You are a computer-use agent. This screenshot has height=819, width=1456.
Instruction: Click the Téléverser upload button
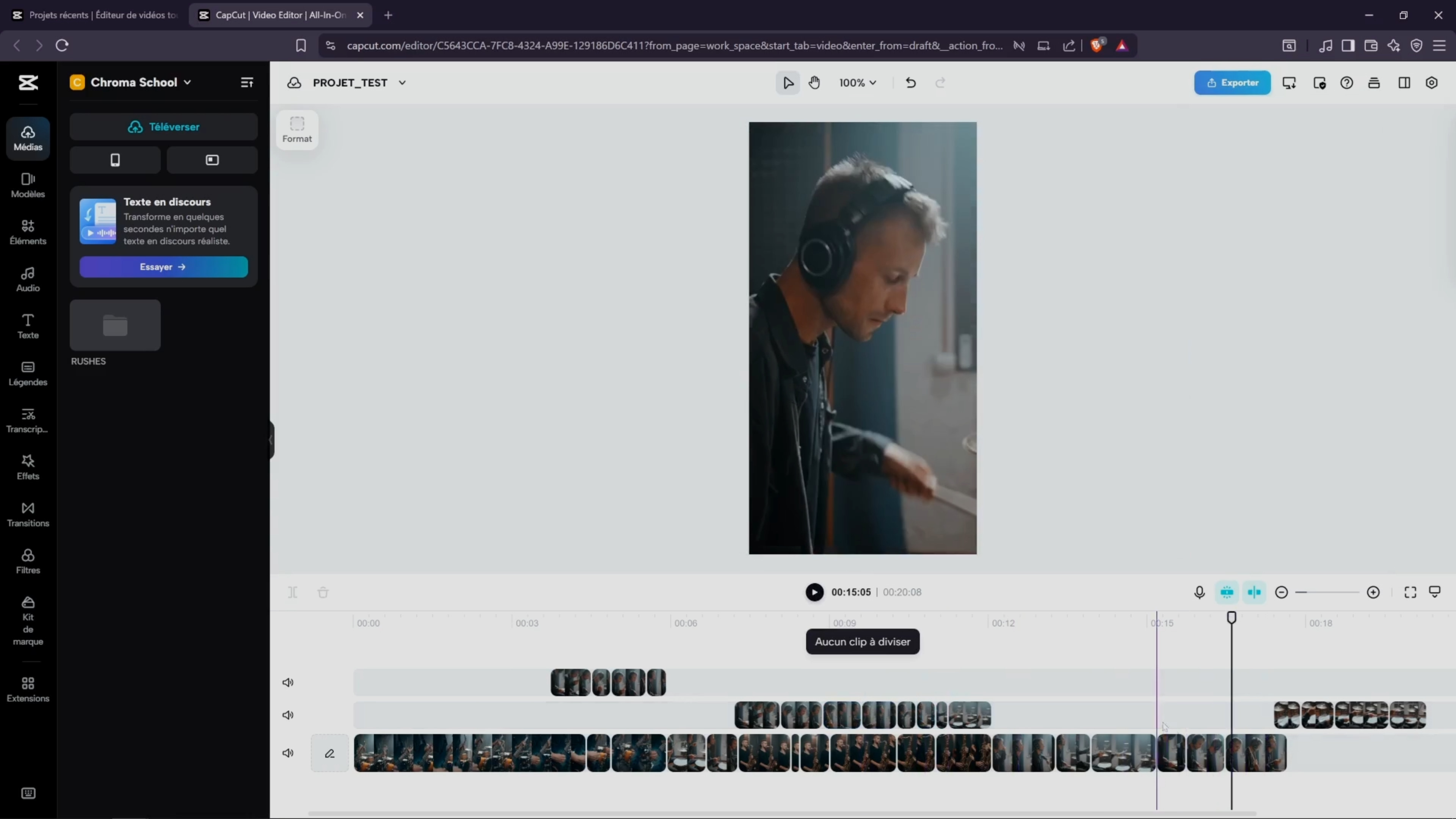pyautogui.click(x=163, y=127)
